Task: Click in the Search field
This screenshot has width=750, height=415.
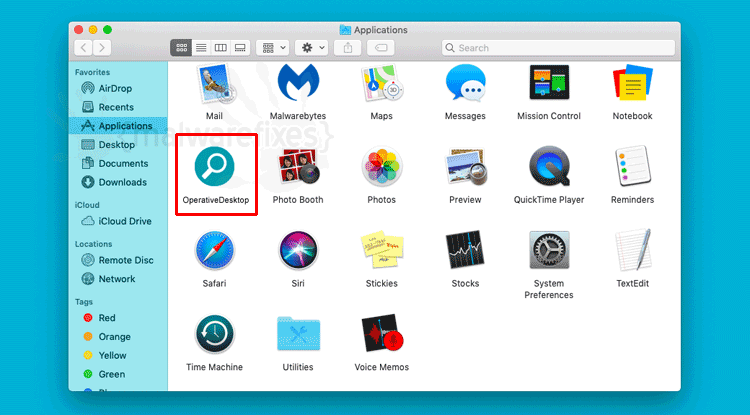Action: pyautogui.click(x=558, y=48)
